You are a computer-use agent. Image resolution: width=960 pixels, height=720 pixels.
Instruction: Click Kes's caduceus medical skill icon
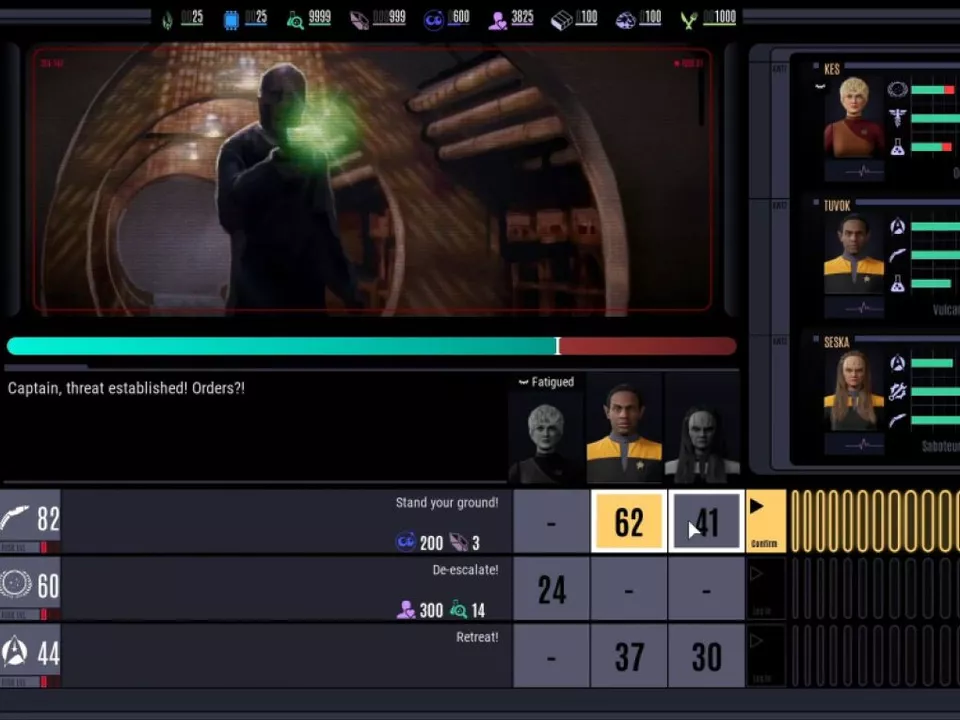click(x=897, y=118)
